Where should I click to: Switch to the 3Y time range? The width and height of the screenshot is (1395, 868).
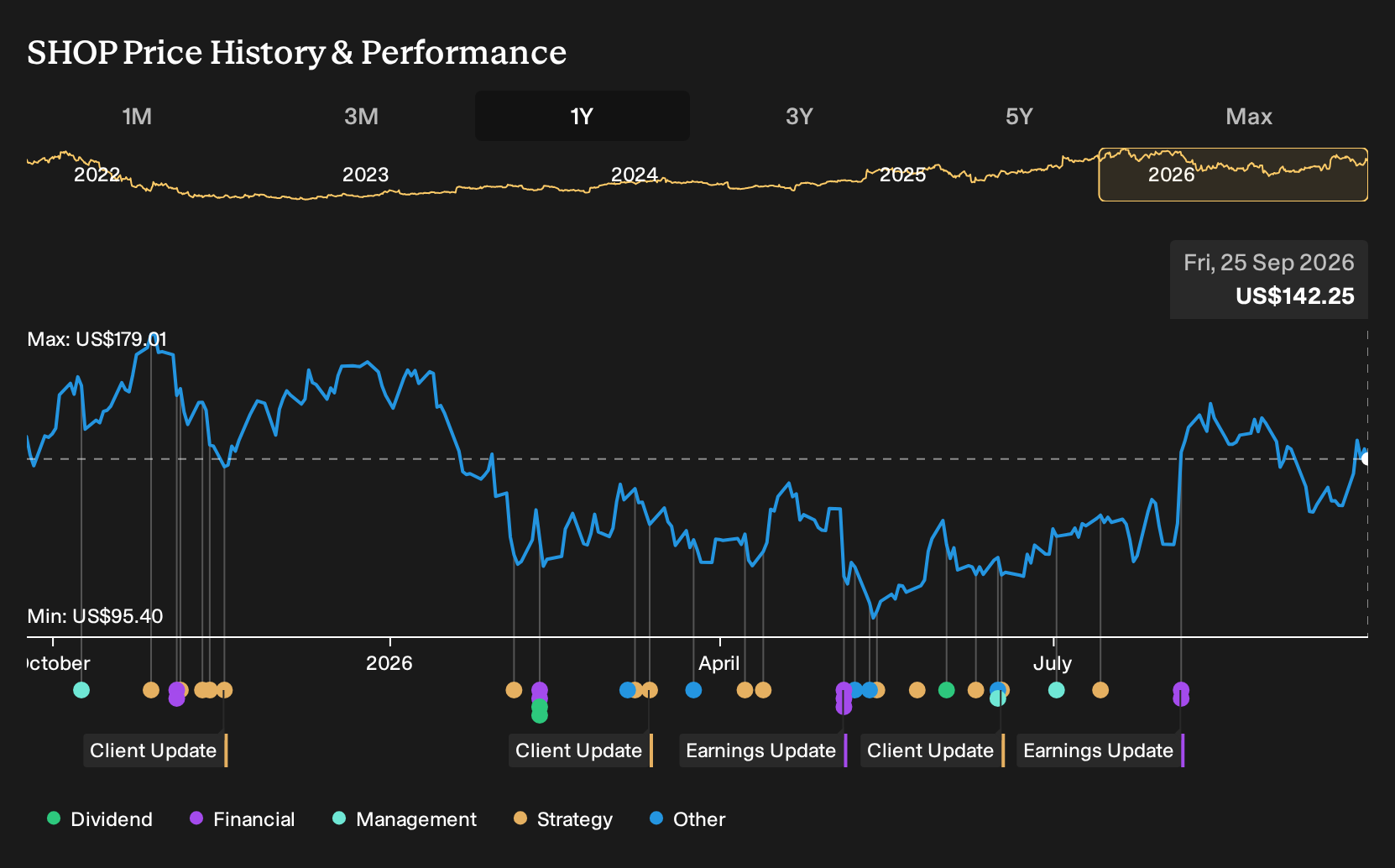(x=799, y=117)
